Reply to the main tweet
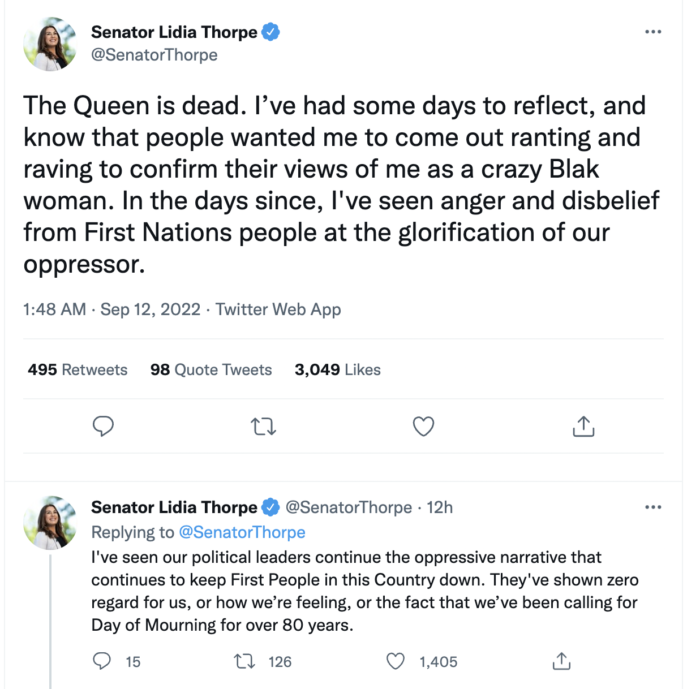 point(104,427)
